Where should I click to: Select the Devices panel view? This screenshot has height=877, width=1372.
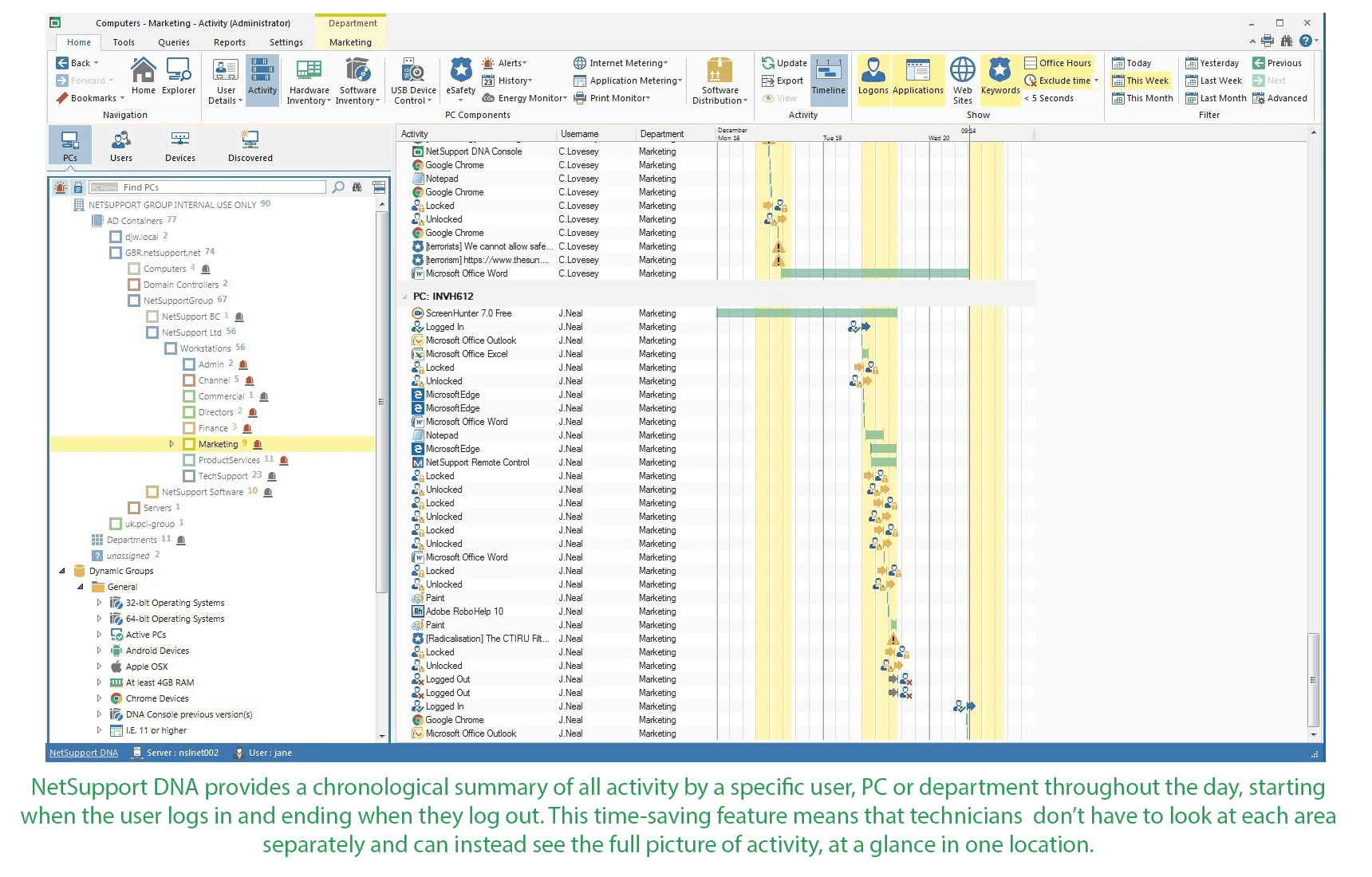coord(180,146)
